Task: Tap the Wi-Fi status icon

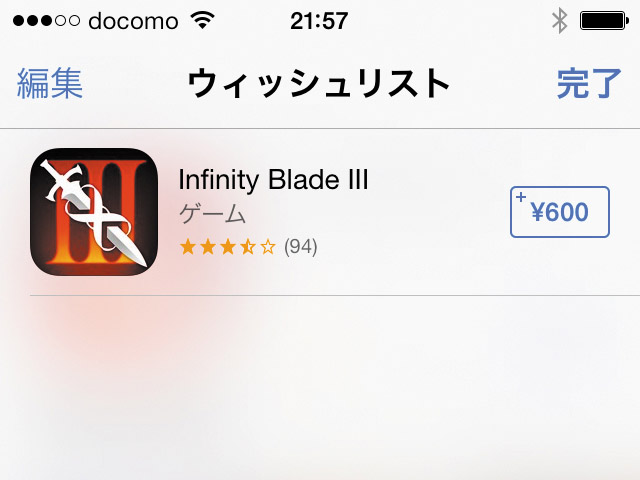Action: click(x=203, y=20)
